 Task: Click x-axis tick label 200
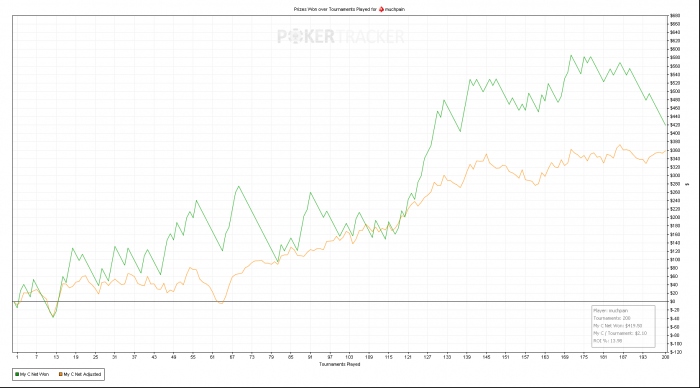665,357
